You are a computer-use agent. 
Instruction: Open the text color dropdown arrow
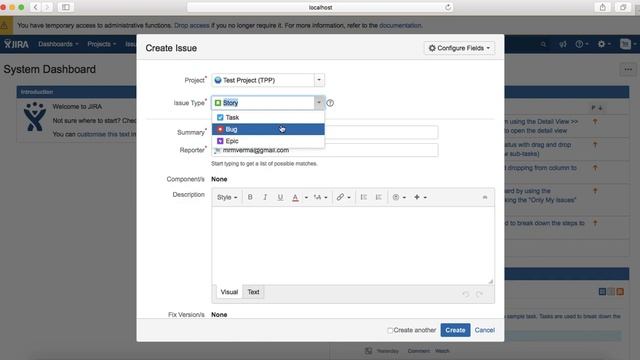point(306,198)
